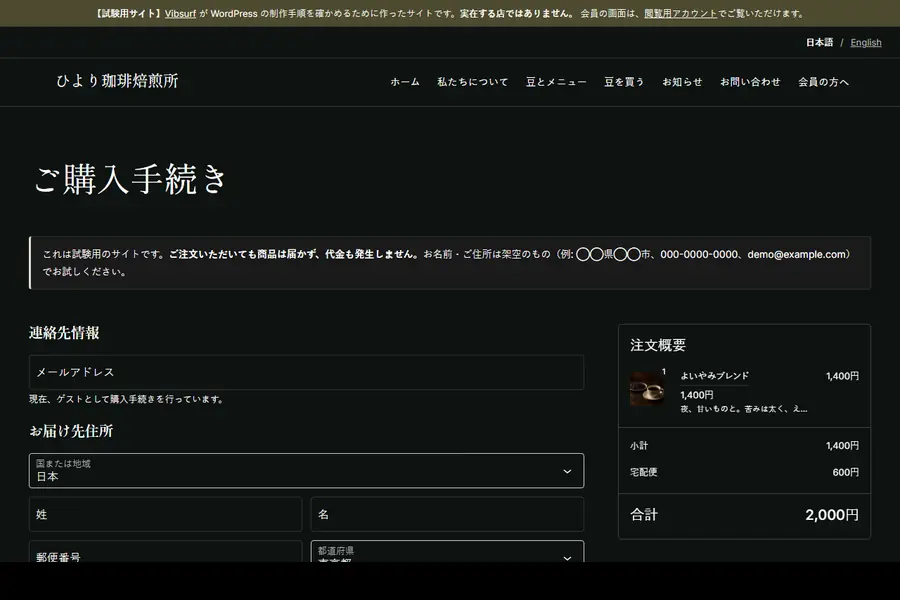This screenshot has width=900, height=600.
Task: Click the よいやみブレンド product name
Action: coord(715,376)
